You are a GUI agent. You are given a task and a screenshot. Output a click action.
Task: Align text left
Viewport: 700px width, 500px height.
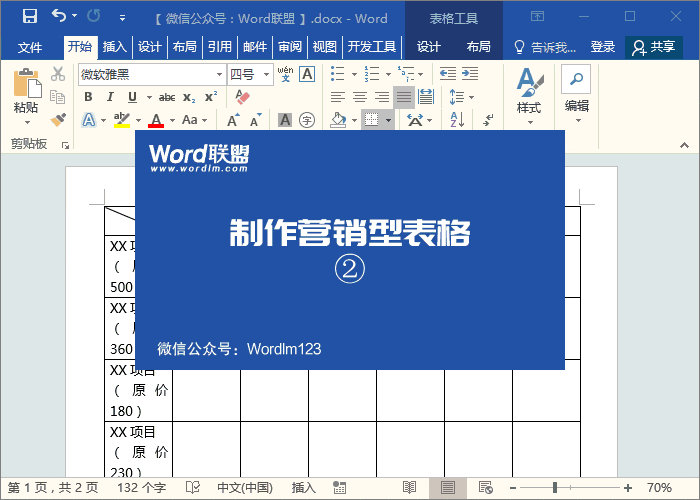tap(338, 97)
